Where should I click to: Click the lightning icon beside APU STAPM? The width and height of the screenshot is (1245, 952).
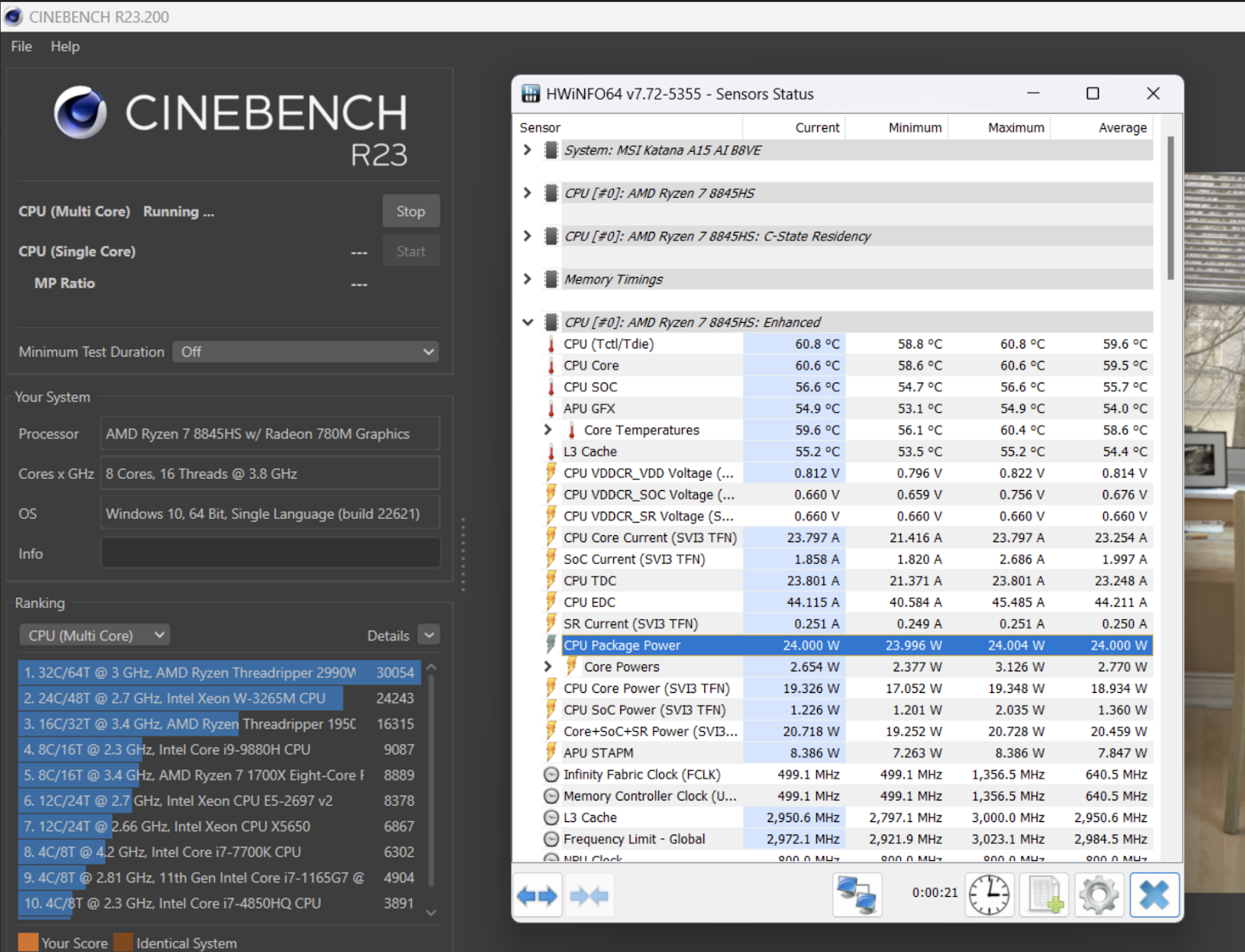[x=551, y=753]
